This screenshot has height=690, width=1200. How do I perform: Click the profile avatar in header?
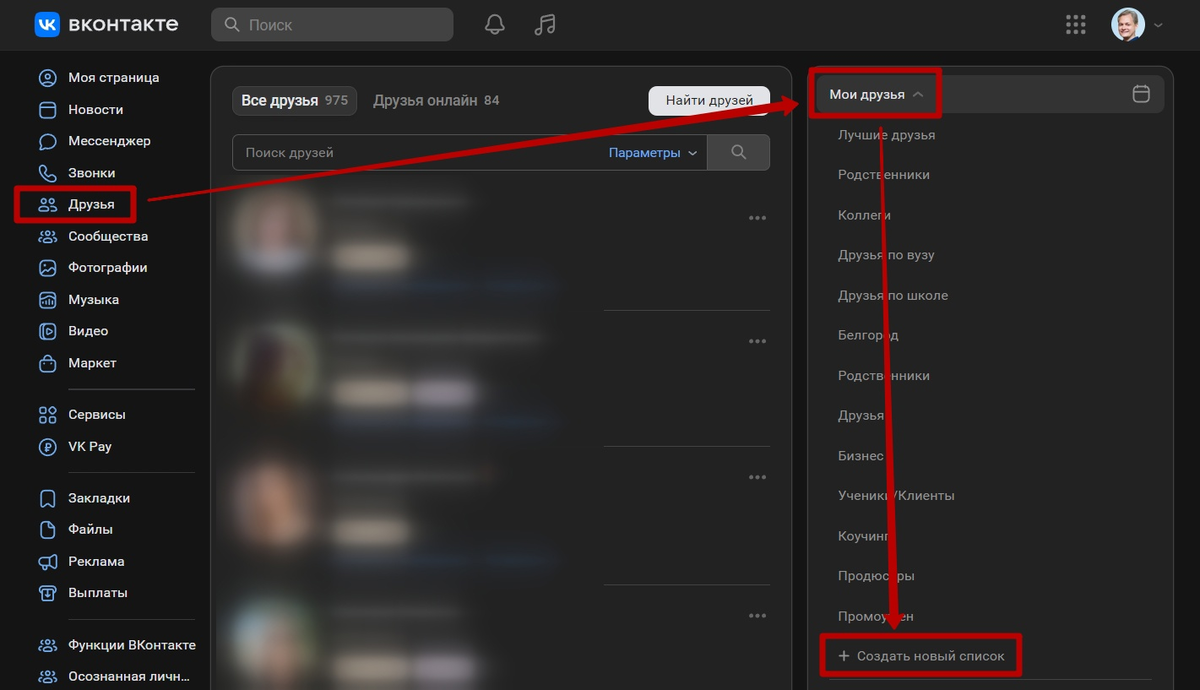pos(1128,24)
